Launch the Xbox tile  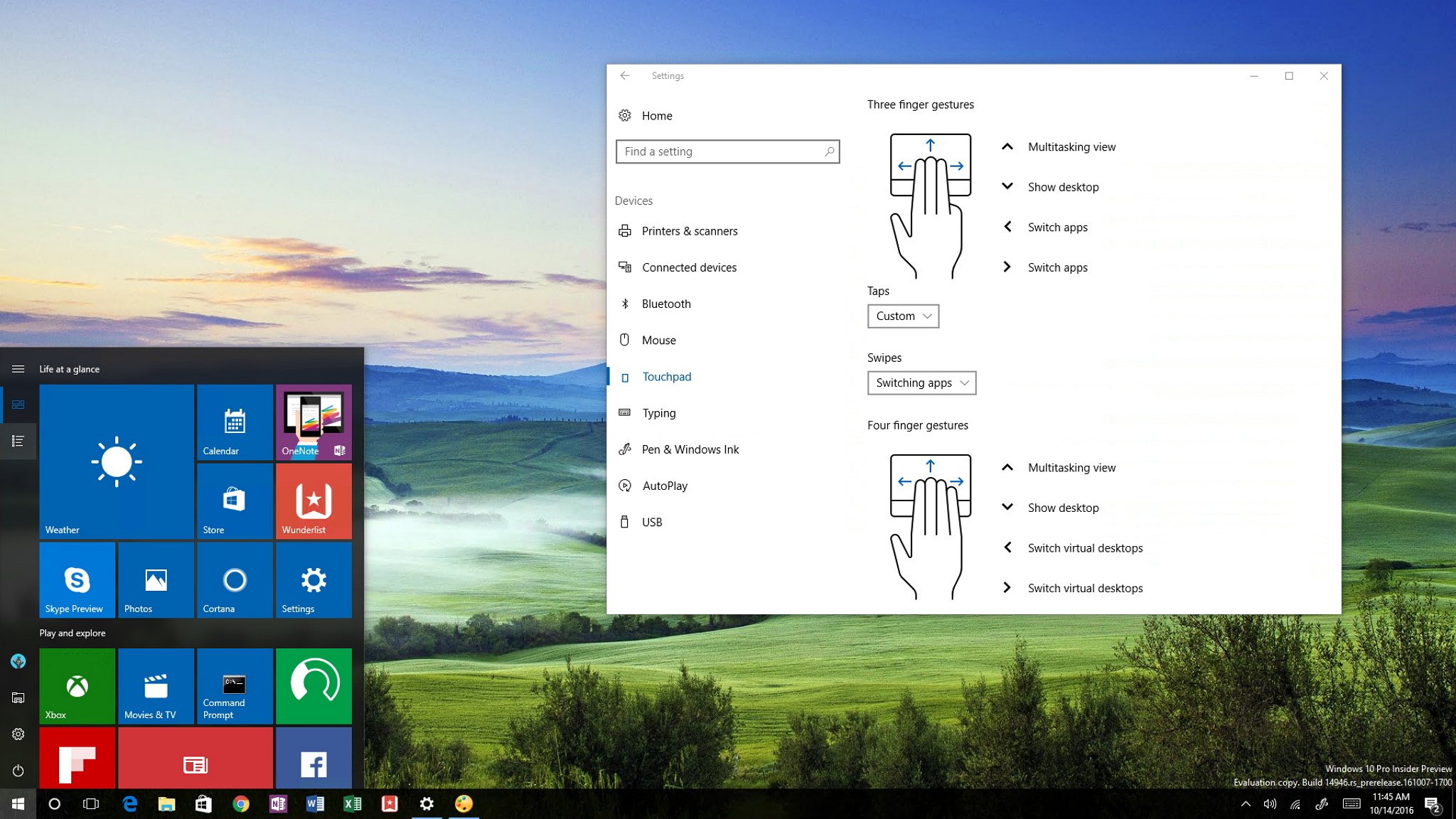[x=77, y=686]
